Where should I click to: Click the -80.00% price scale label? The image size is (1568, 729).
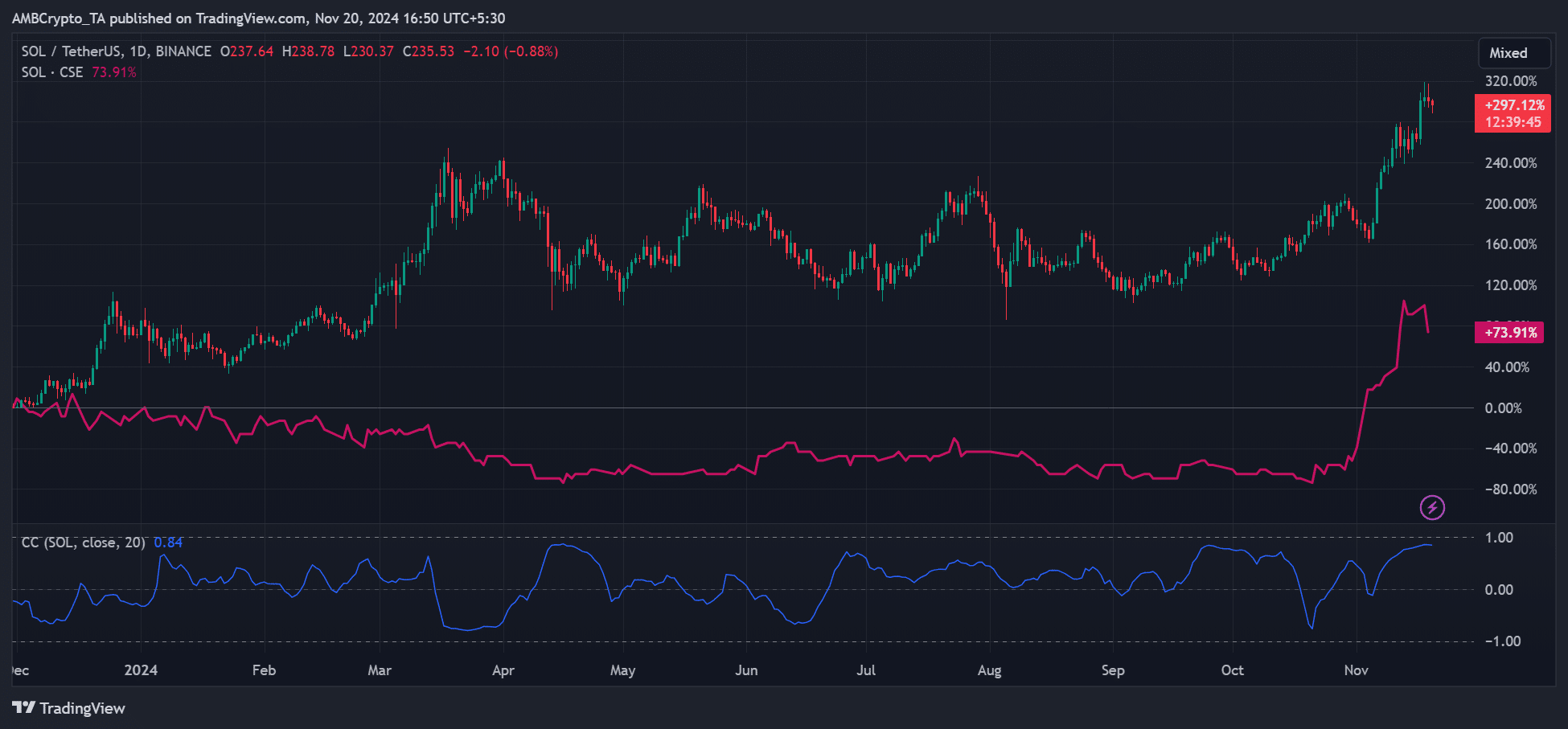click(1510, 489)
